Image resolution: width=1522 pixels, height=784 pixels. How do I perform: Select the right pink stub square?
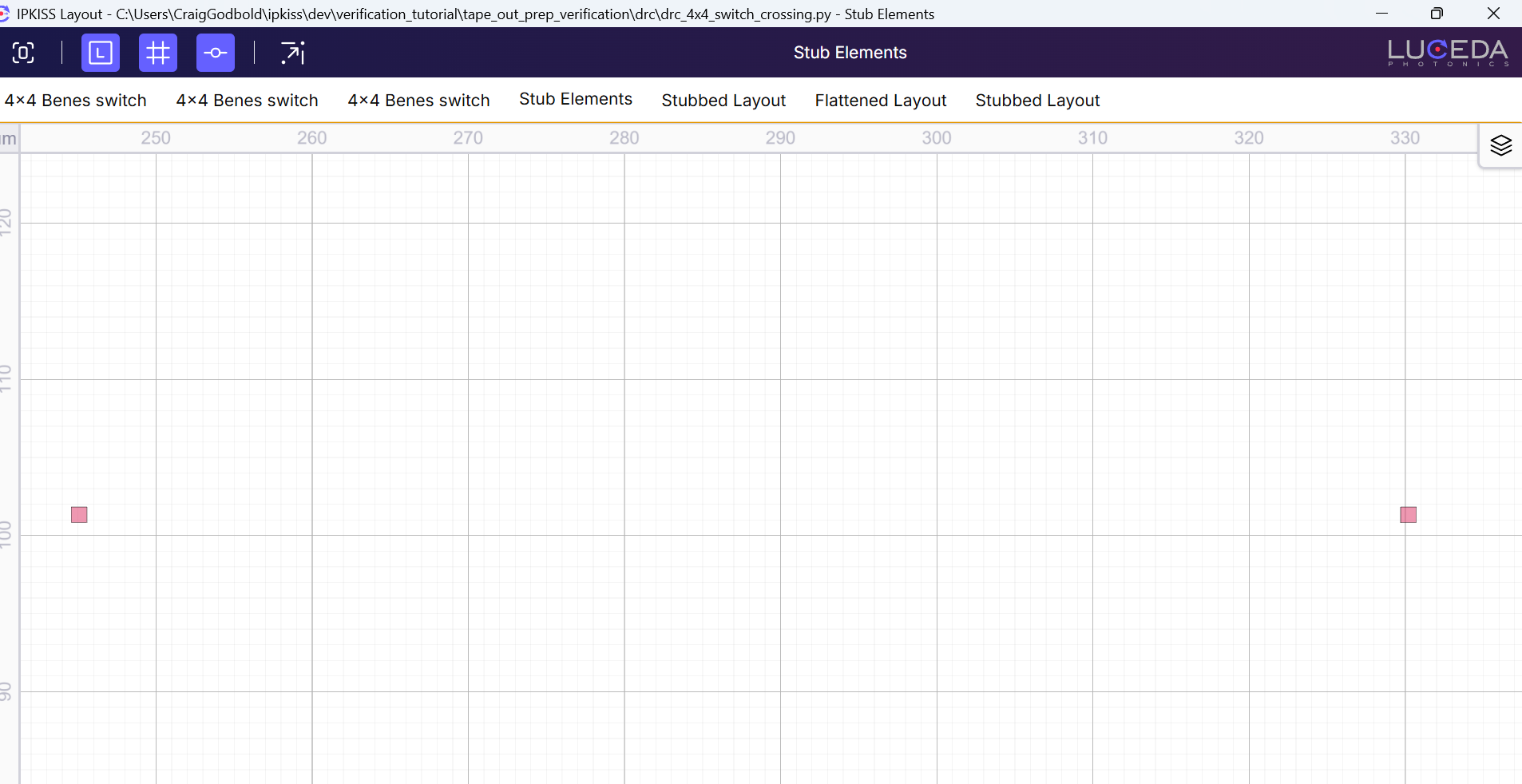(x=1408, y=515)
